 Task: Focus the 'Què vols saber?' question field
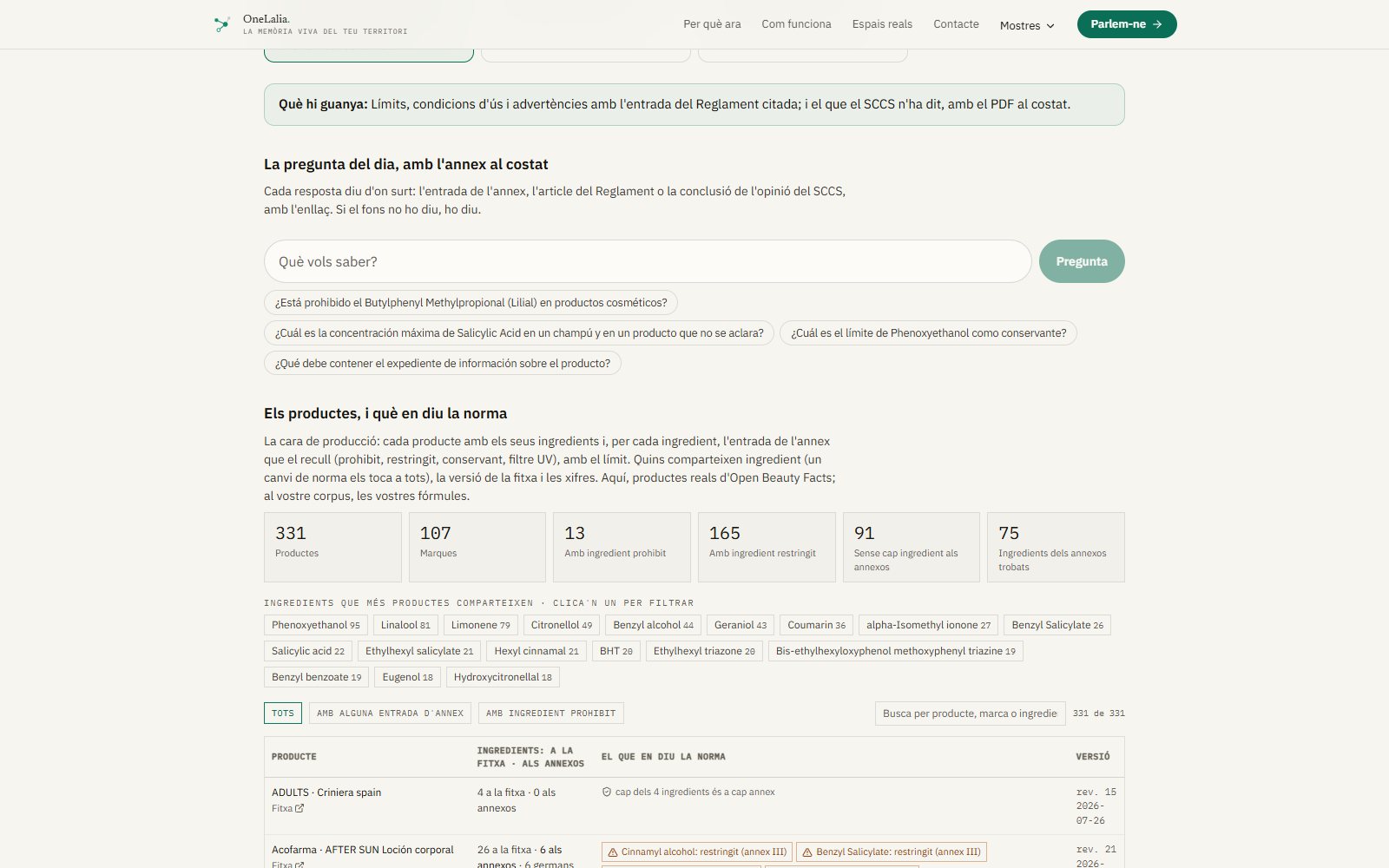coord(648,261)
